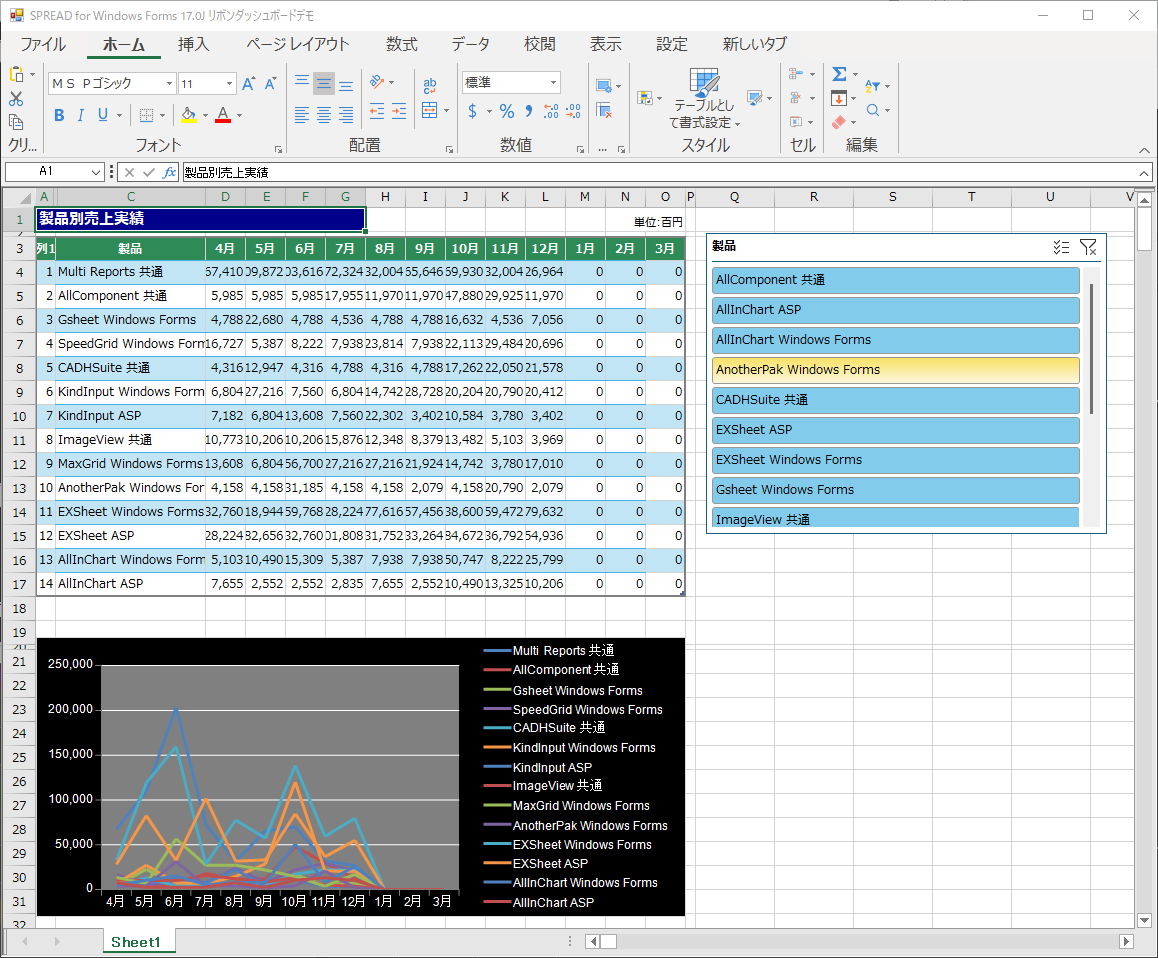
Task: Switch to the 表示 tab
Action: click(606, 44)
